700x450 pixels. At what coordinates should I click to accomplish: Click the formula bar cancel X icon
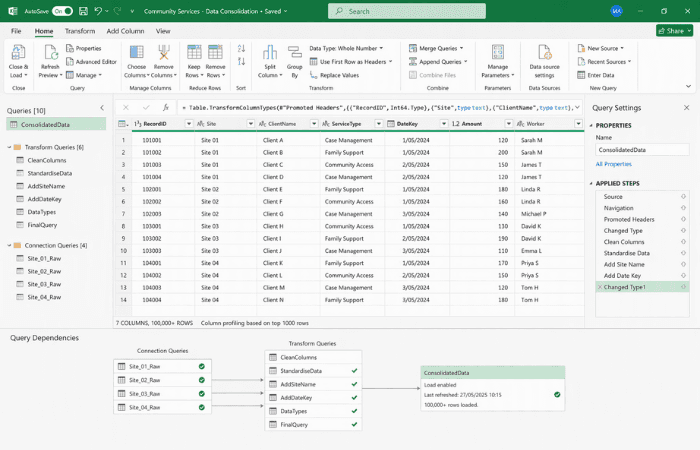click(126, 108)
